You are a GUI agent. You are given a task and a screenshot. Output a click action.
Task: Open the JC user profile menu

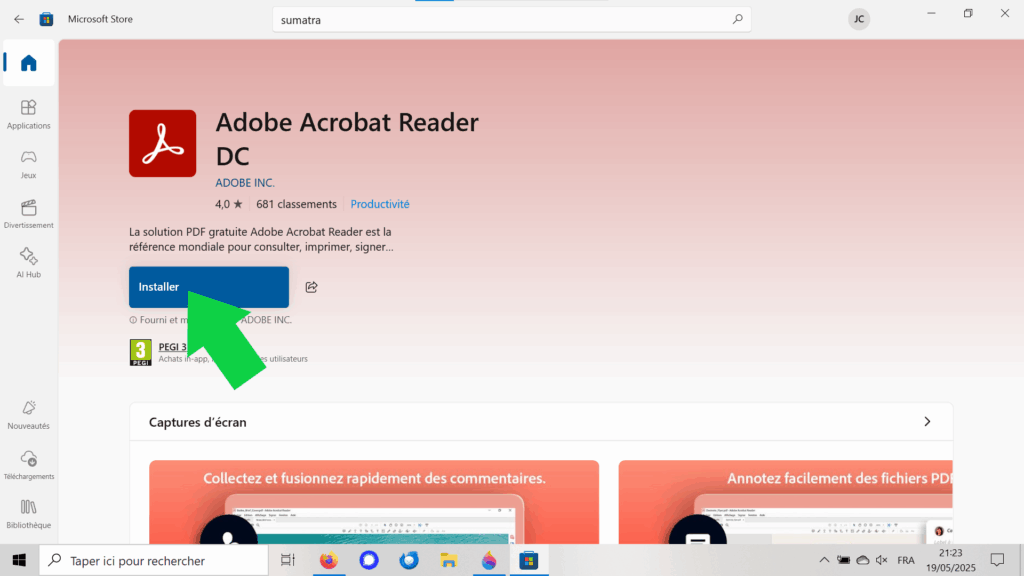[858, 19]
